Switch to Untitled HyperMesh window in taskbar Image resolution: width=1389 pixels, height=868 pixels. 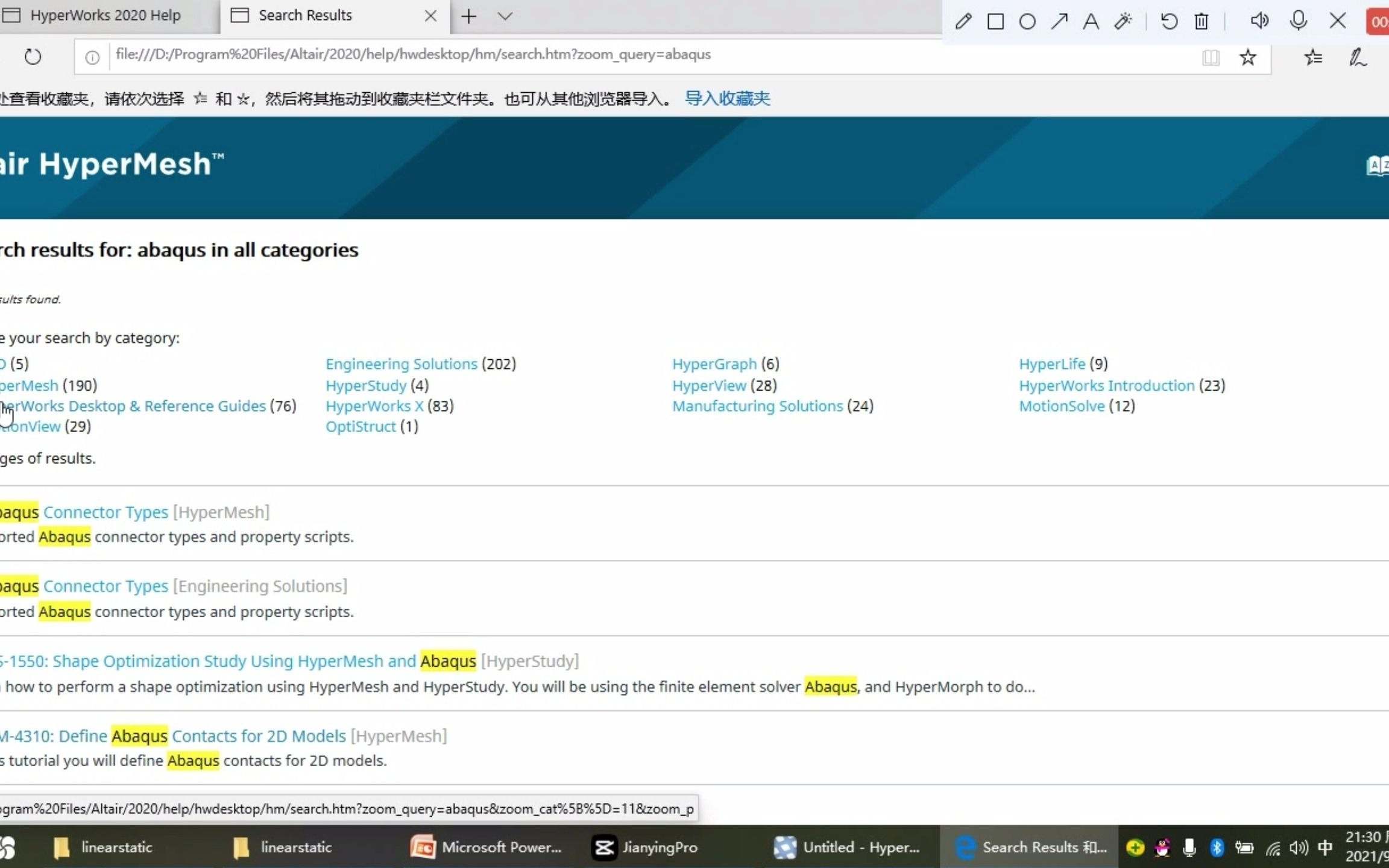(x=847, y=847)
